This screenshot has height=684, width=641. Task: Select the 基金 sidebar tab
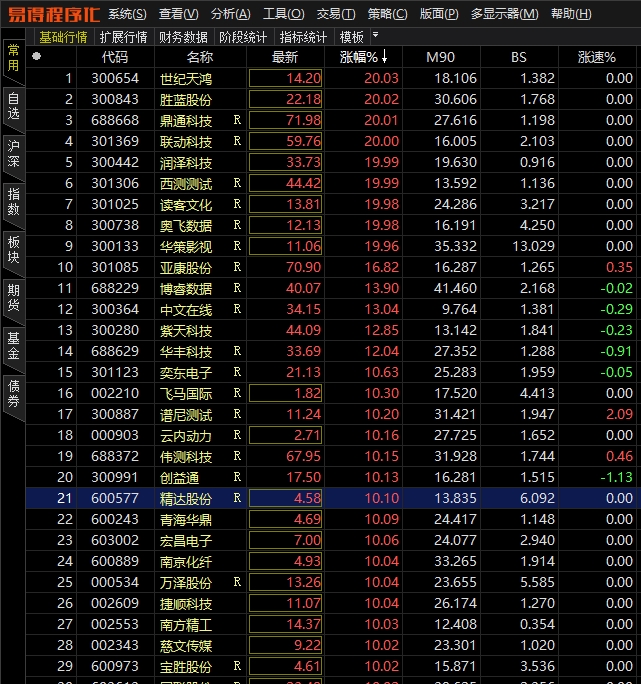(14, 345)
